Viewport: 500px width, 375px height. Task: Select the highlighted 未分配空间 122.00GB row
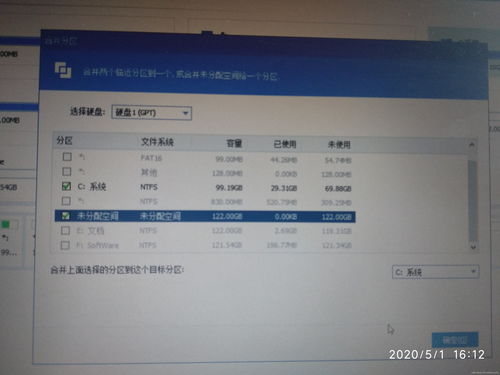click(205, 216)
